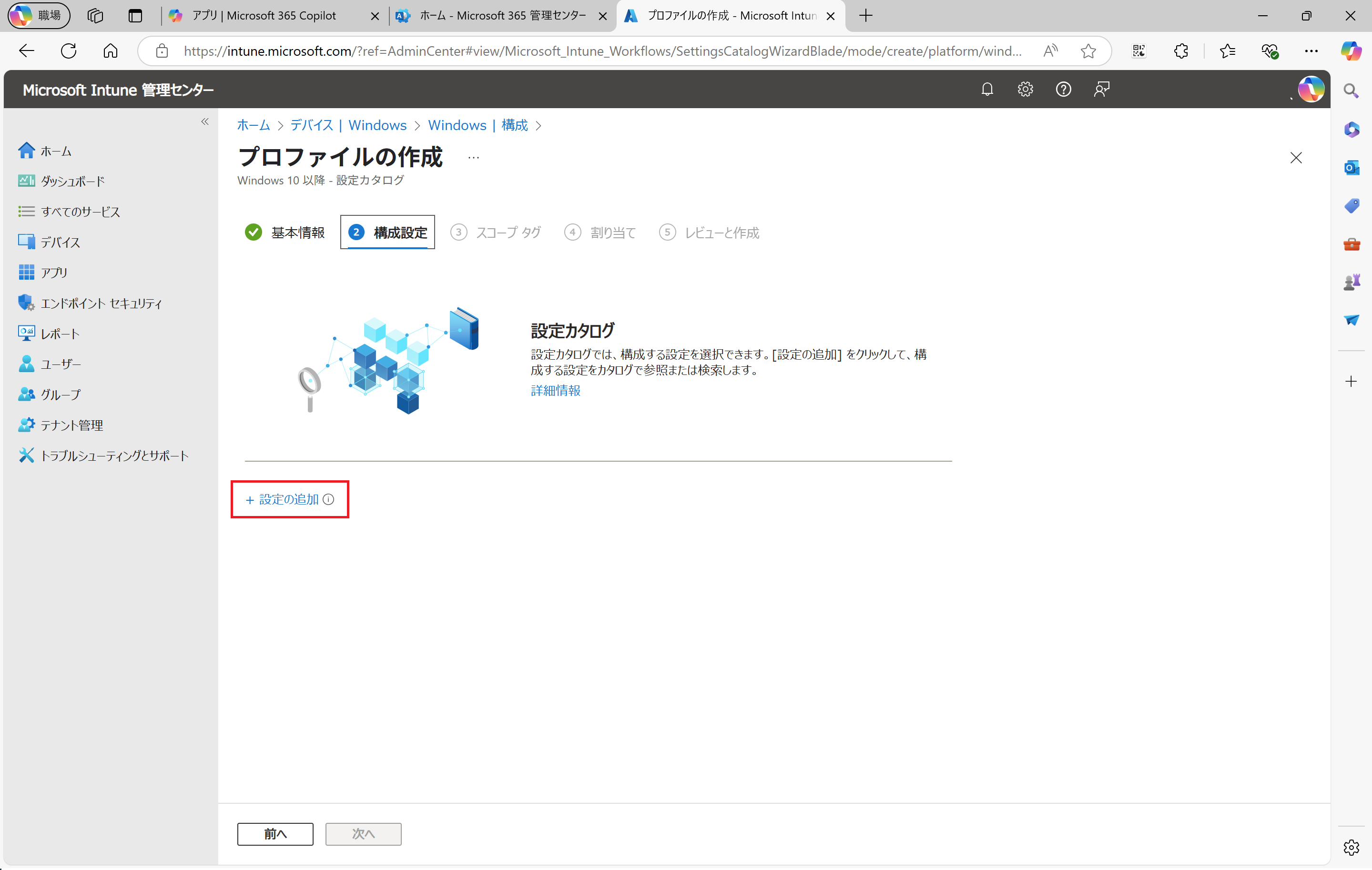Open the notification bell in Intune header
This screenshot has height=870, width=1372.
pyautogui.click(x=987, y=89)
